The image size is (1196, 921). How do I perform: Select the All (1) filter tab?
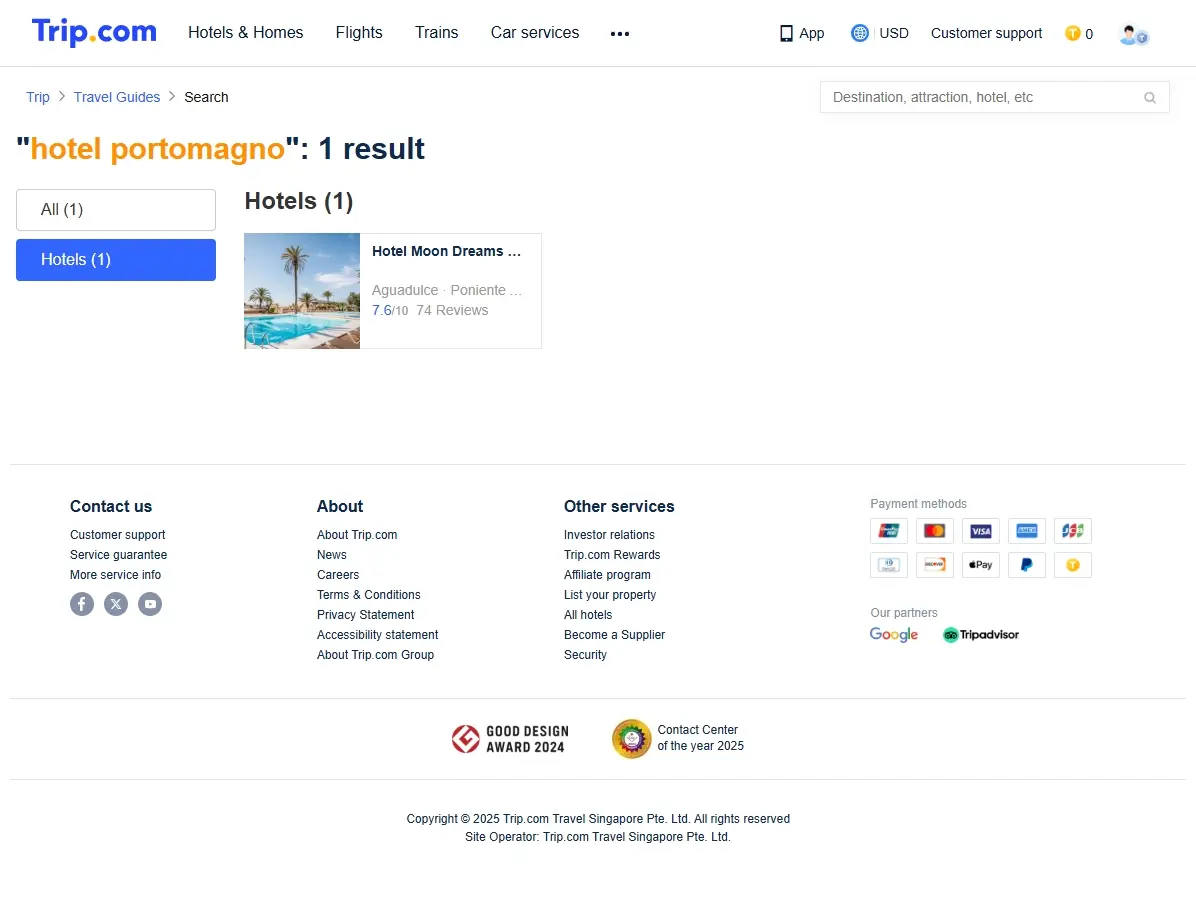[x=116, y=210]
